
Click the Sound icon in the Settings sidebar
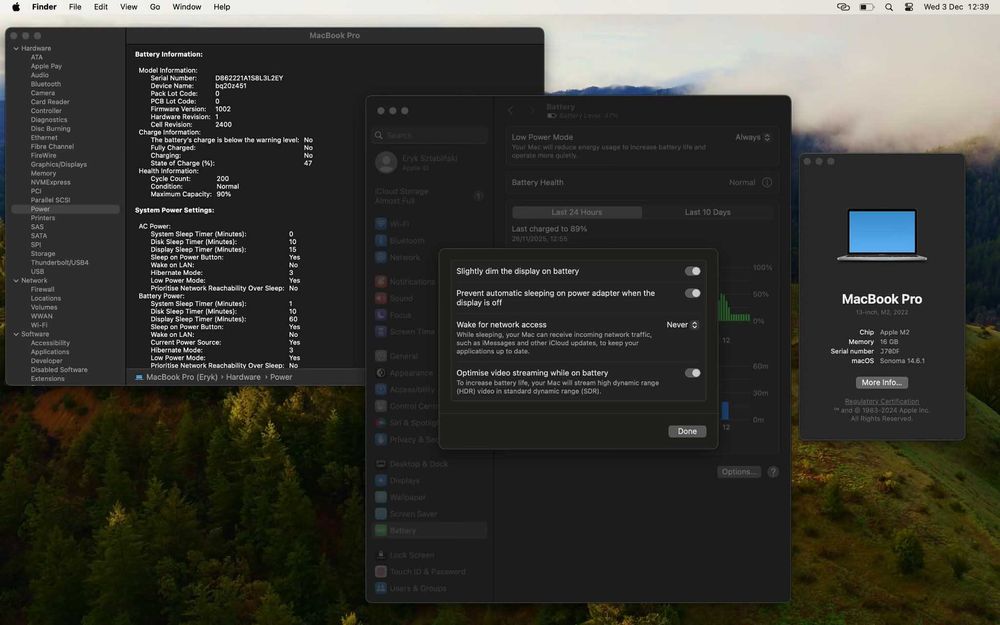[381, 298]
